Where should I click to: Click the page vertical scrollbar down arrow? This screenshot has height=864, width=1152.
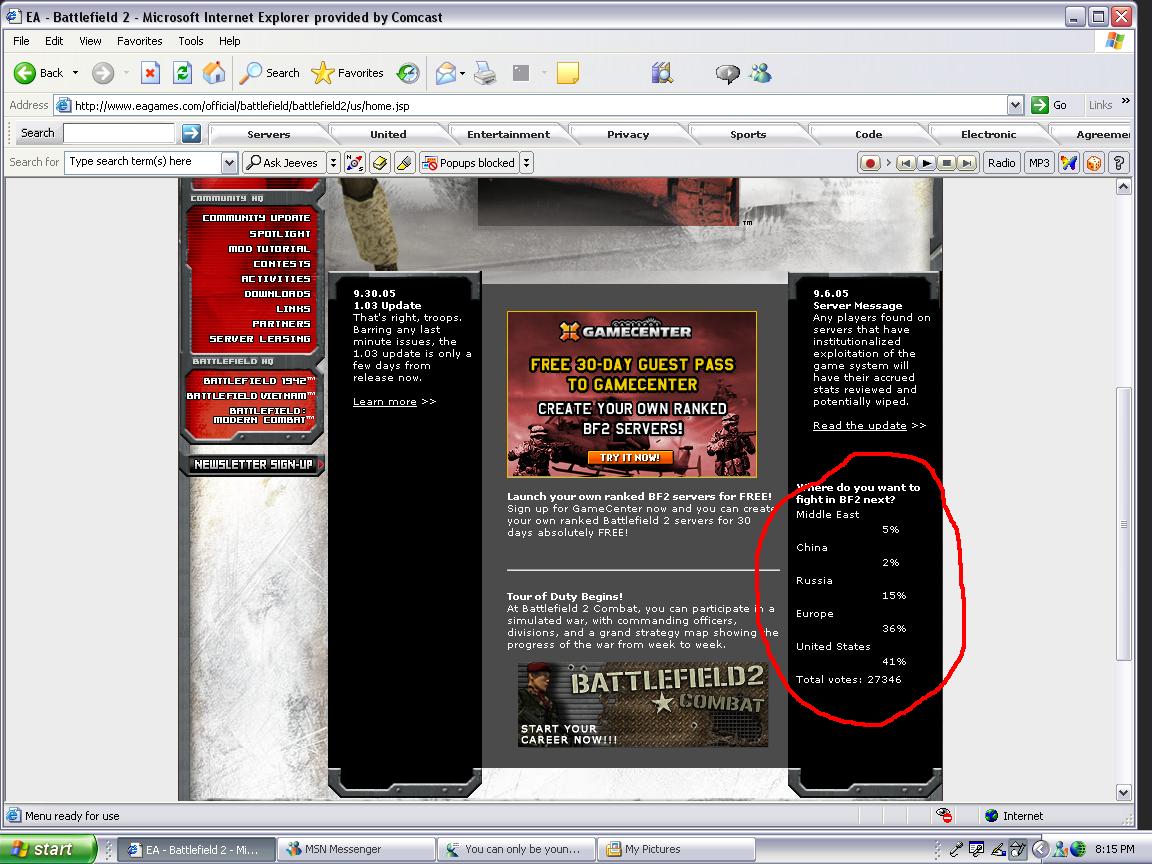pyautogui.click(x=1123, y=792)
